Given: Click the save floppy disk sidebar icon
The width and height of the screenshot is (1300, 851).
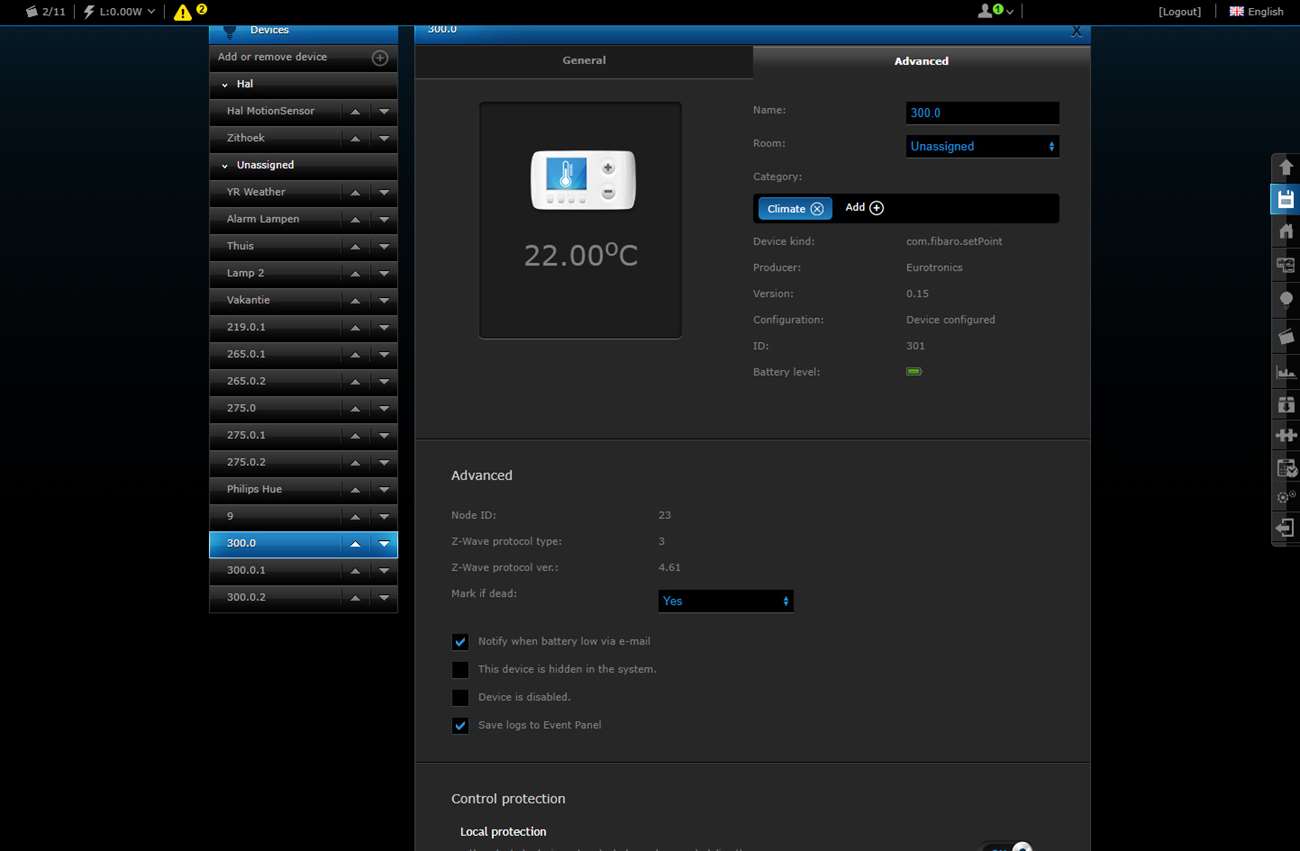Looking at the screenshot, I should [x=1285, y=199].
